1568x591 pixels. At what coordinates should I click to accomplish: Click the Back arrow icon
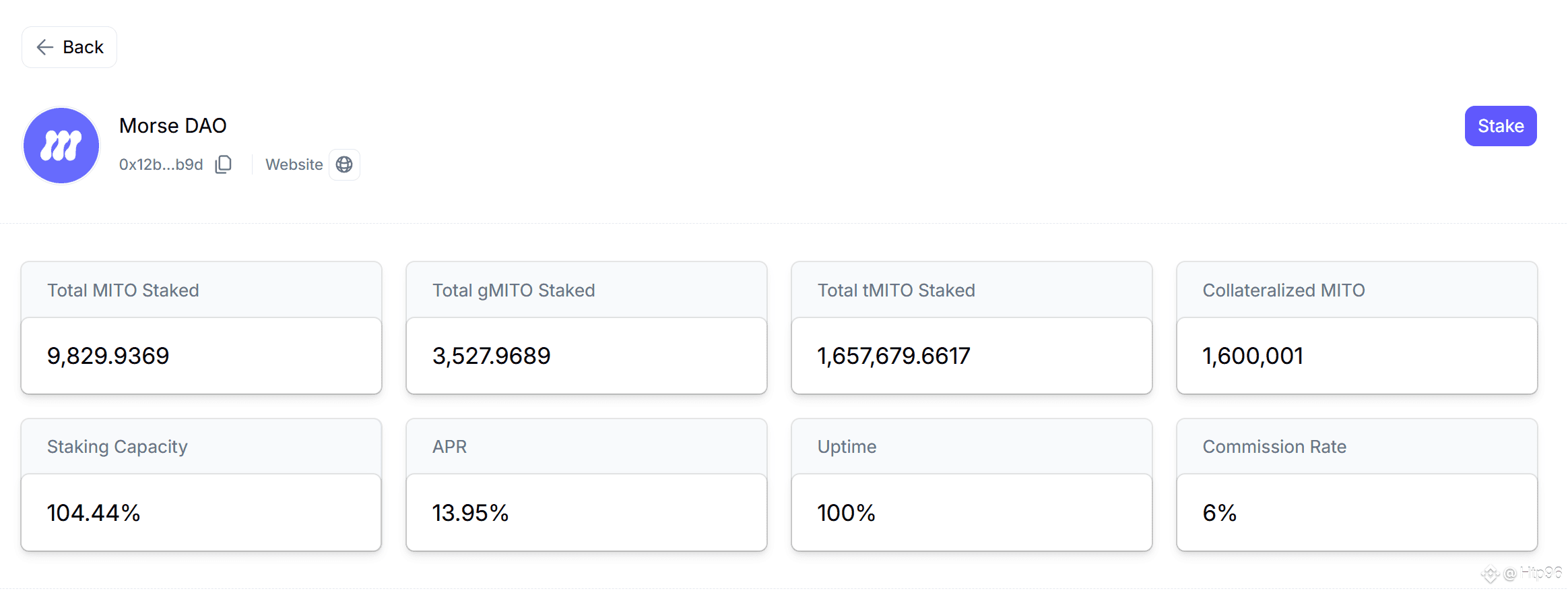point(45,47)
